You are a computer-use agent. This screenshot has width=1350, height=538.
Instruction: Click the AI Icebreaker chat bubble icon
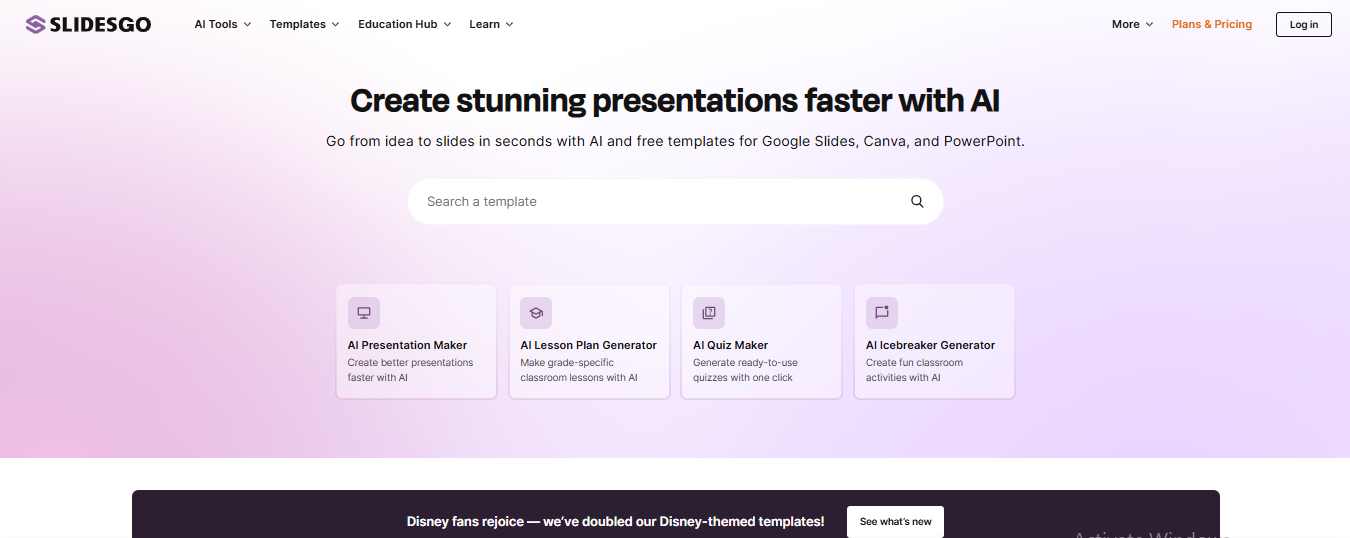[x=882, y=313]
